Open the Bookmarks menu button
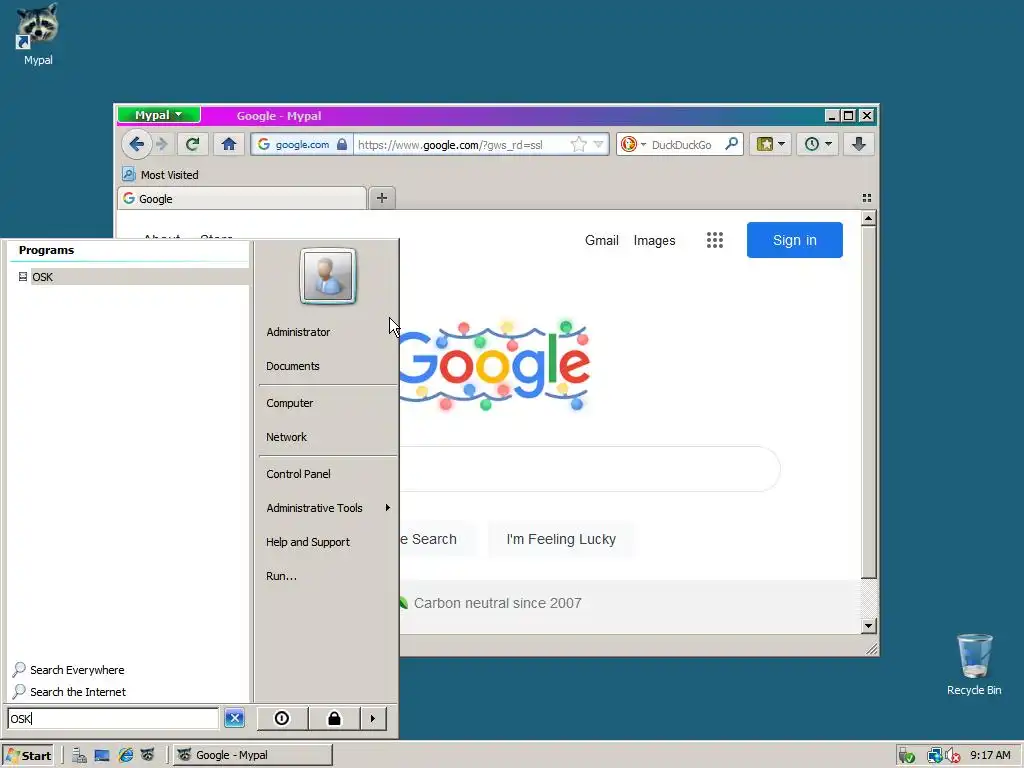Screen dimensions: 1024x768 click(x=771, y=144)
